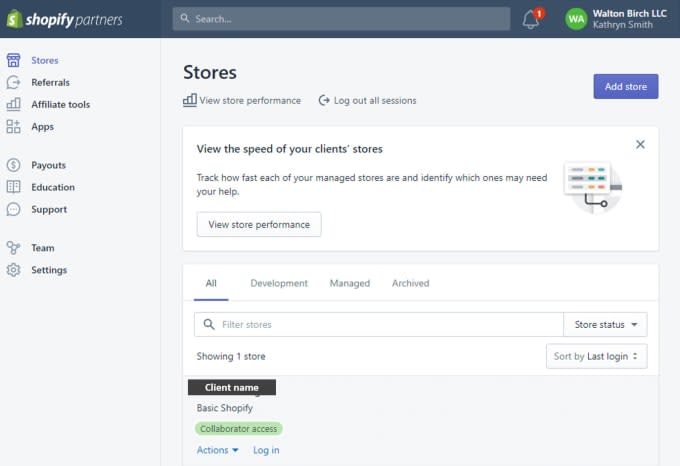Screen dimensions: 680x466
Task: Select the All stores tab
Action: point(211,283)
